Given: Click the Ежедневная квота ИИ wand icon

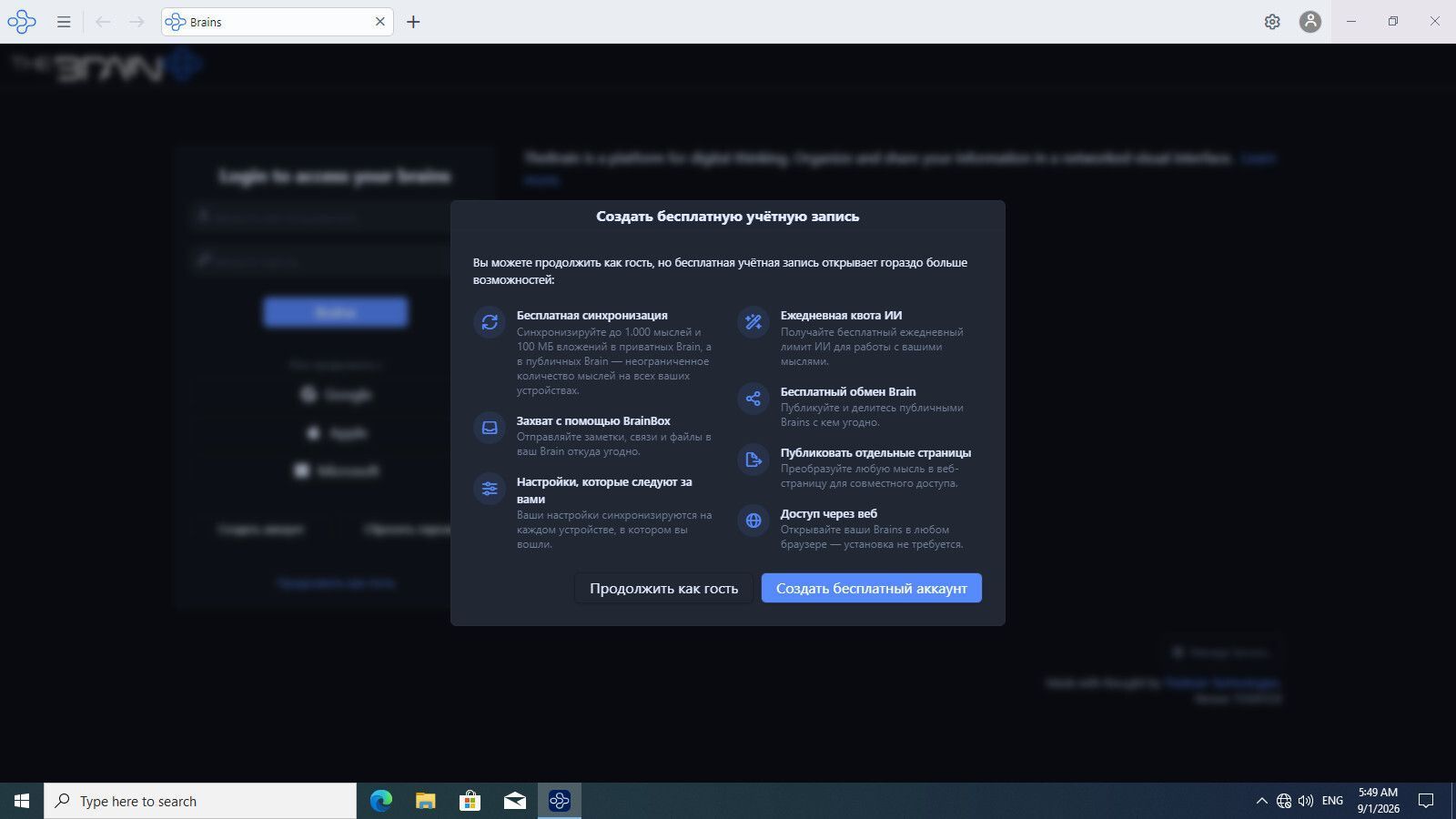Looking at the screenshot, I should 753,322.
